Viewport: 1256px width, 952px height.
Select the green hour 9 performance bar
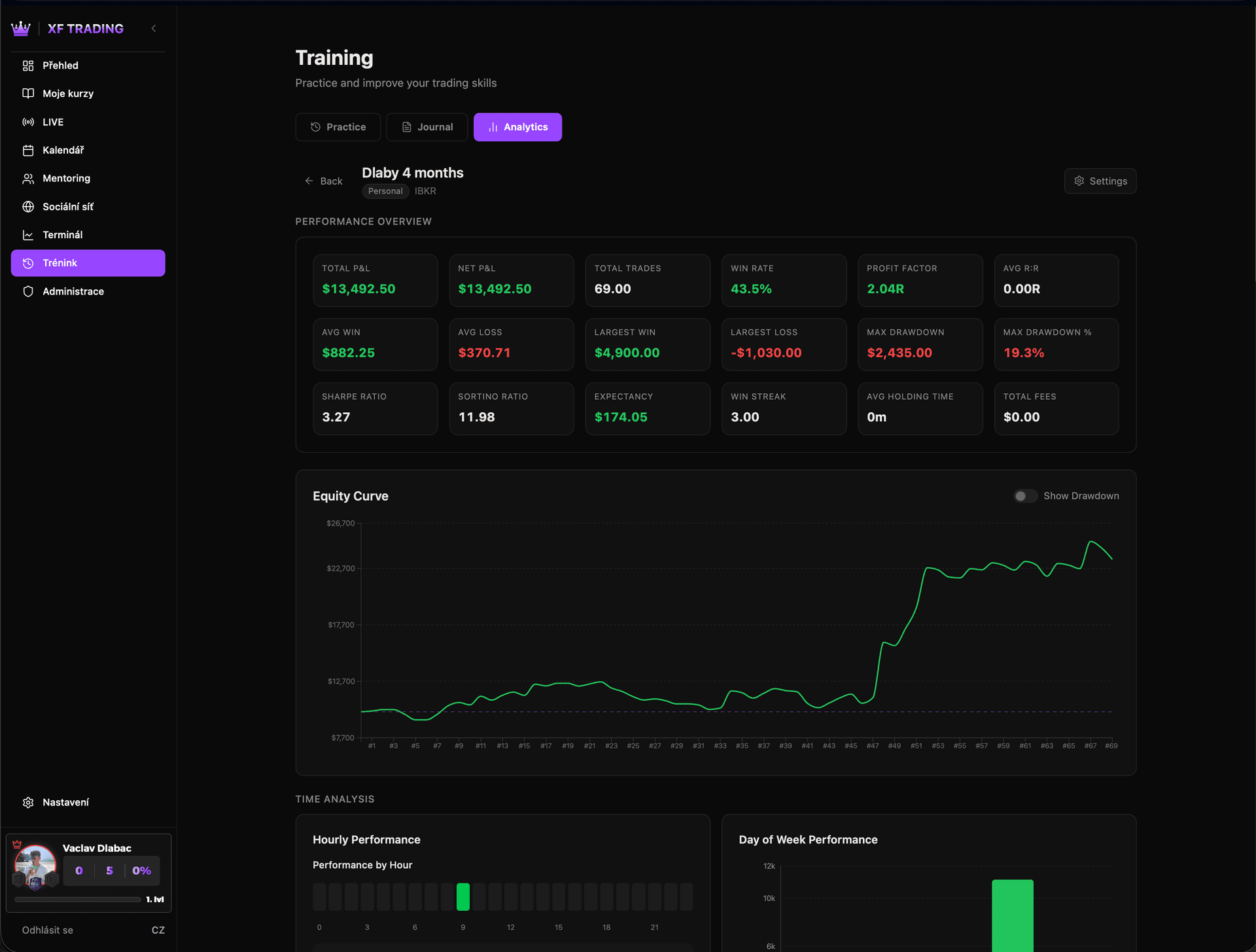462,897
